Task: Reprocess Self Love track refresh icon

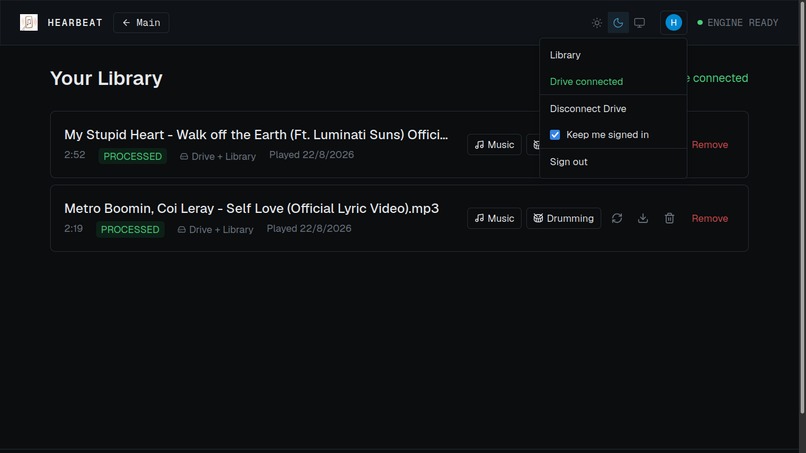Action: pos(617,218)
